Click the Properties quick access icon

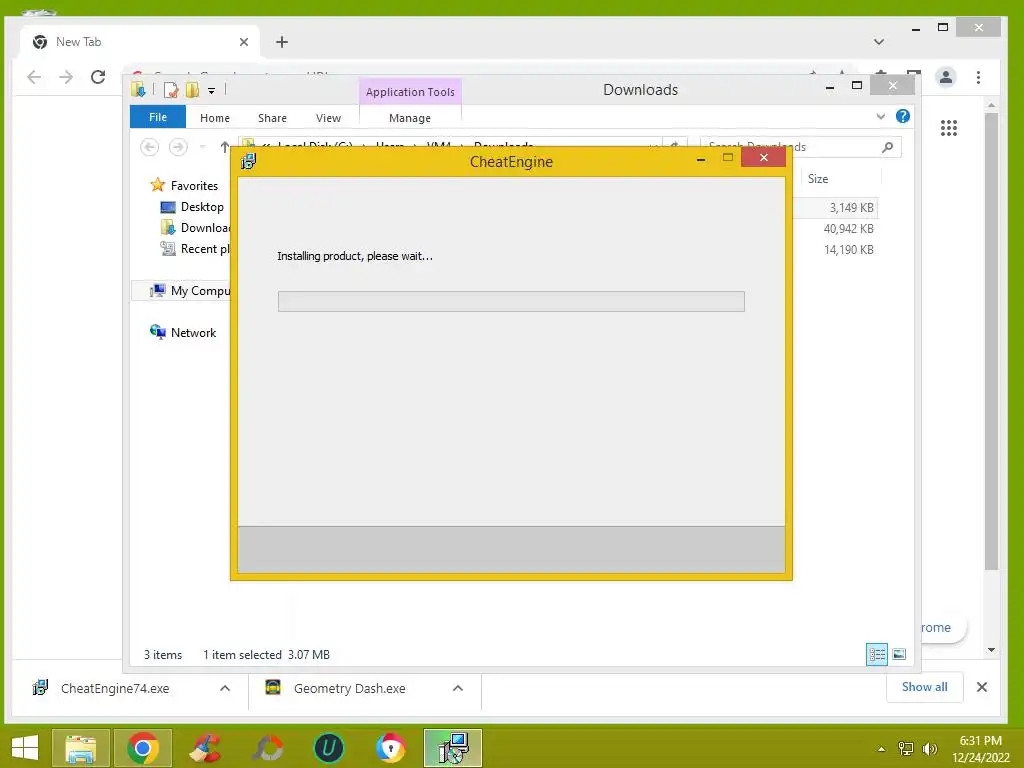click(x=171, y=90)
